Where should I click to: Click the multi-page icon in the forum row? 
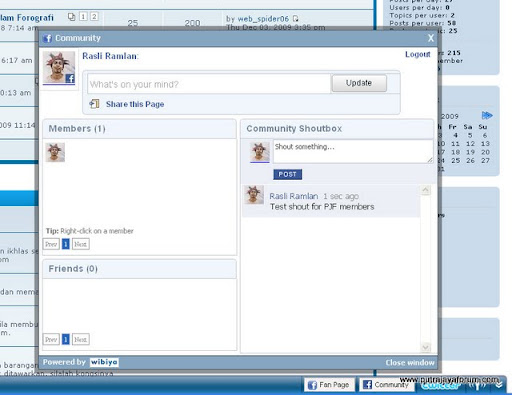pos(71,17)
